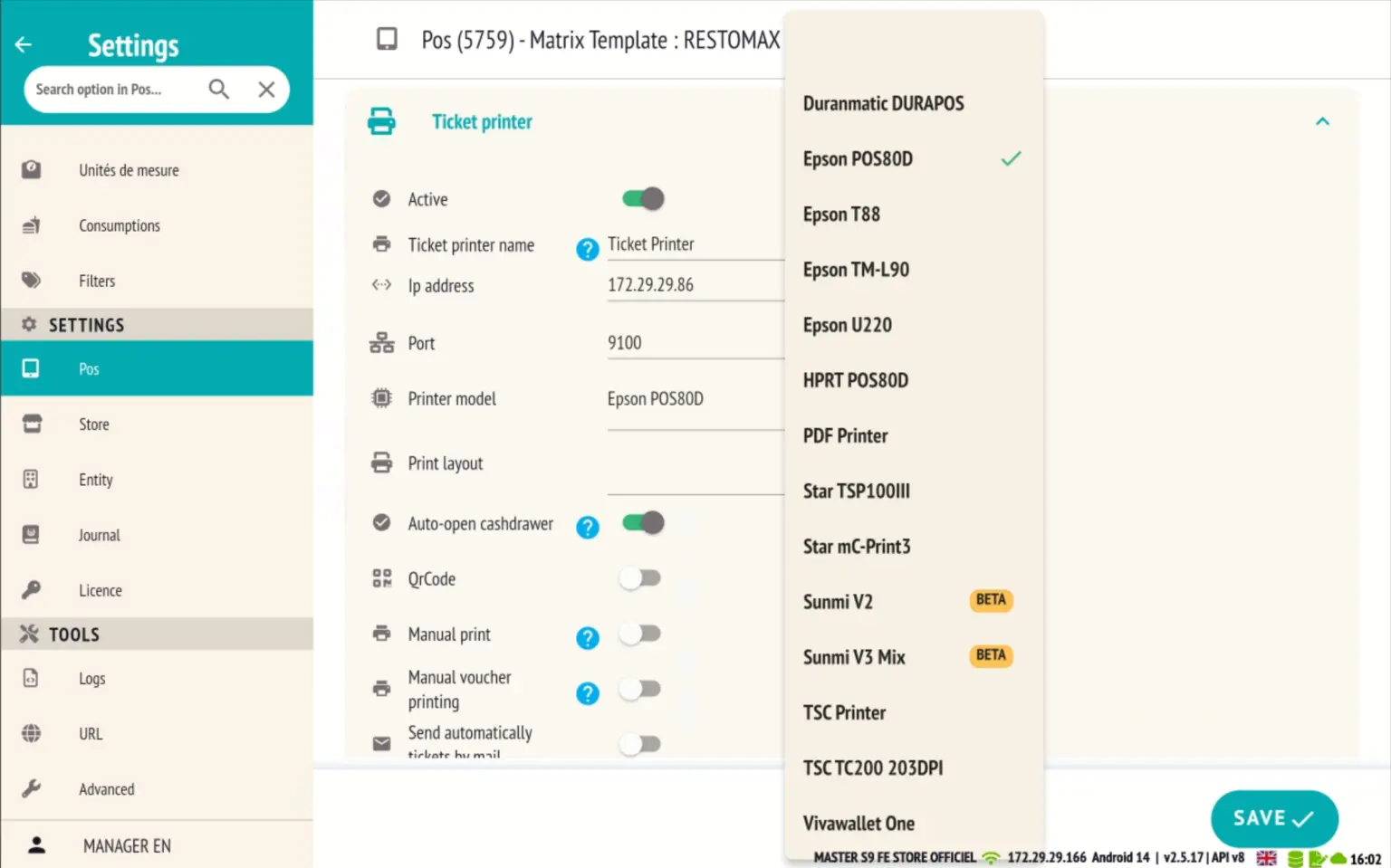Open Filters in sidebar

pos(157,281)
